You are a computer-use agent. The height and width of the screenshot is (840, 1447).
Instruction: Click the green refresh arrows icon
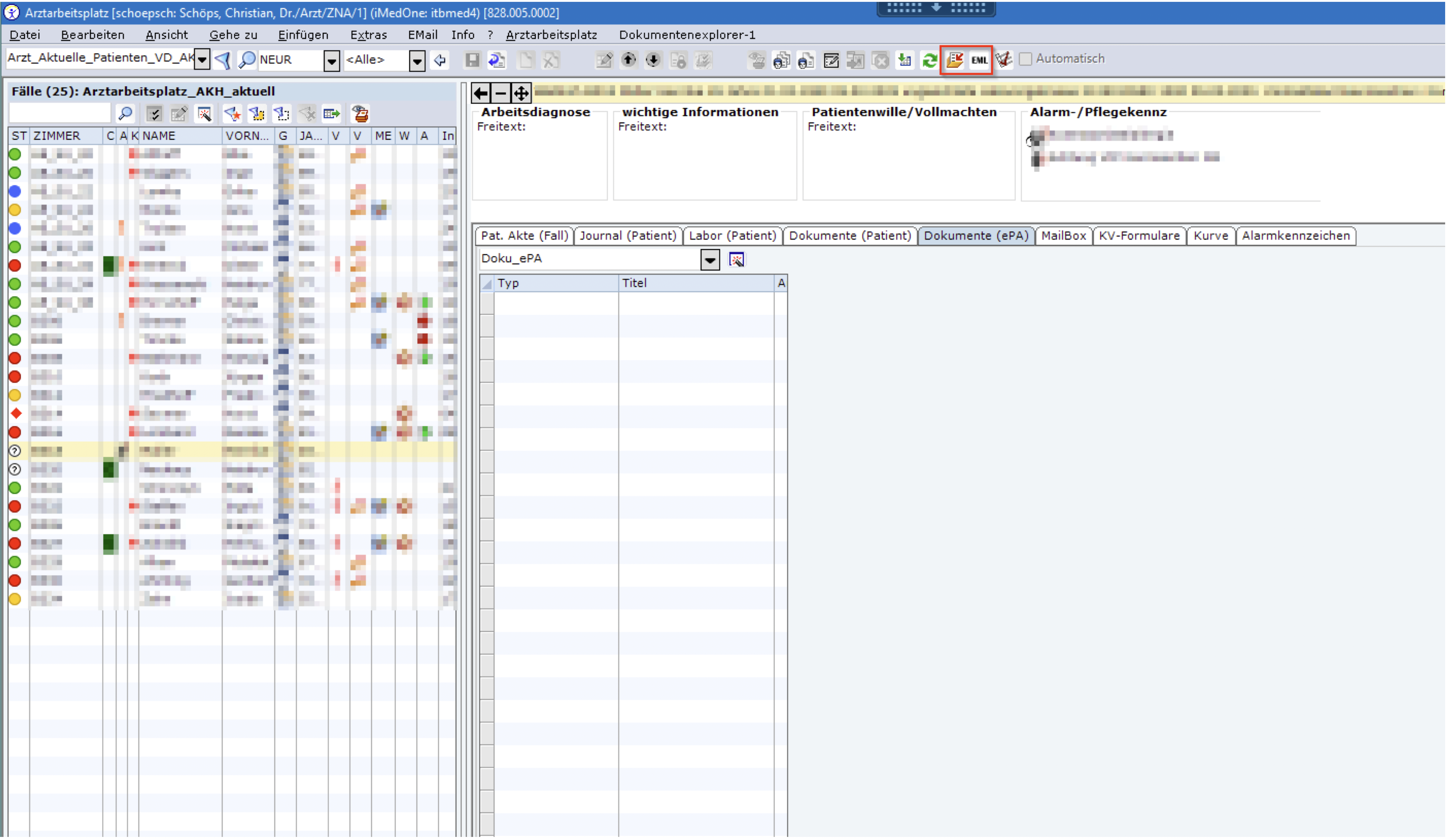click(930, 60)
